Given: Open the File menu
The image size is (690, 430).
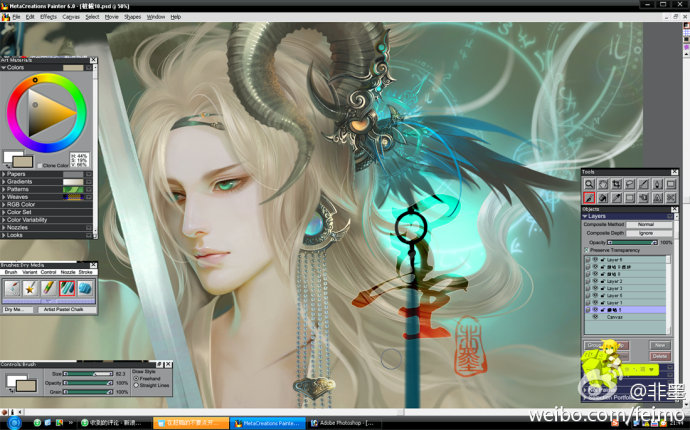Looking at the screenshot, I should 16,17.
